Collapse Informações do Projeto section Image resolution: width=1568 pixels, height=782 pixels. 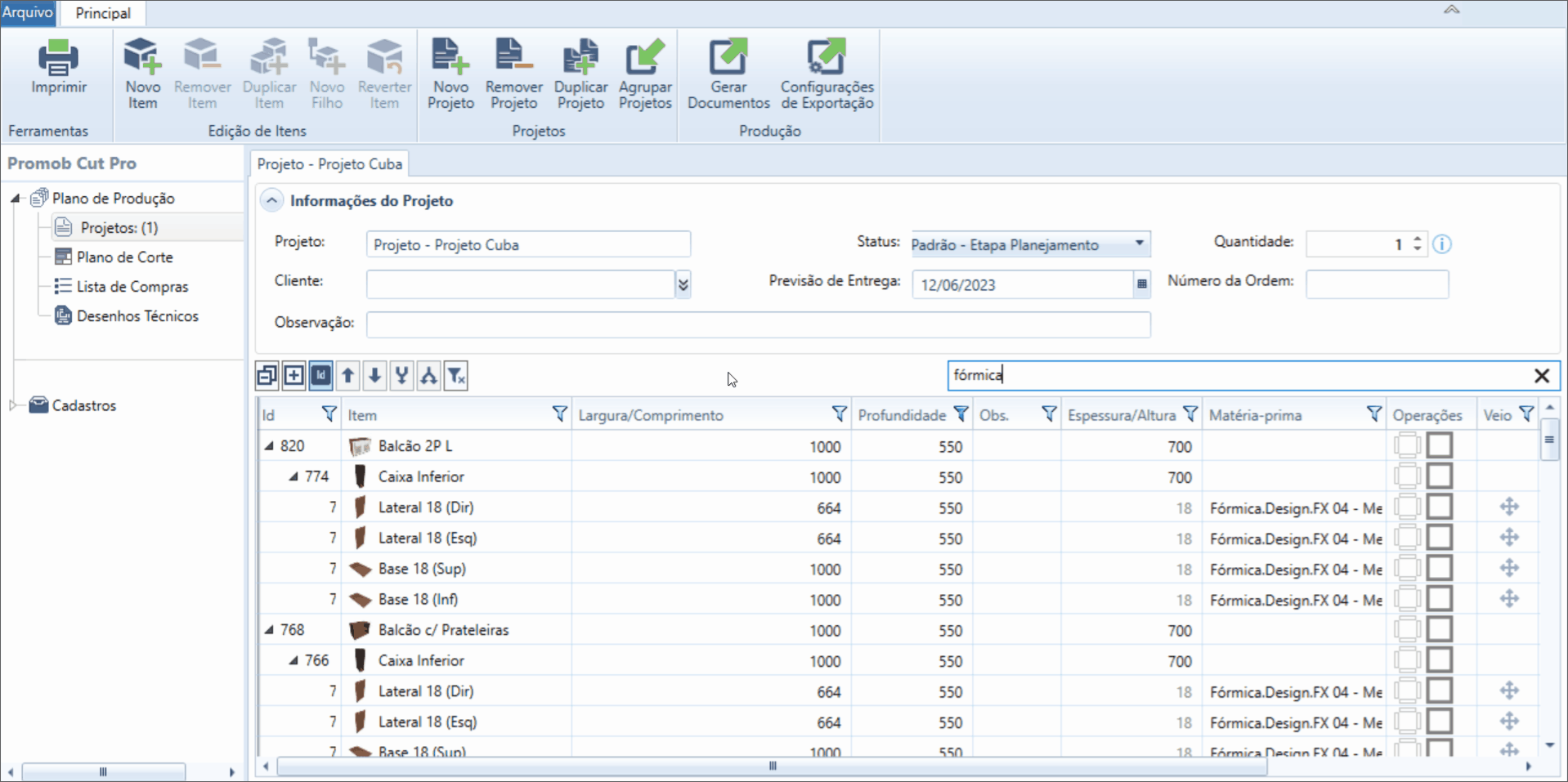click(271, 200)
